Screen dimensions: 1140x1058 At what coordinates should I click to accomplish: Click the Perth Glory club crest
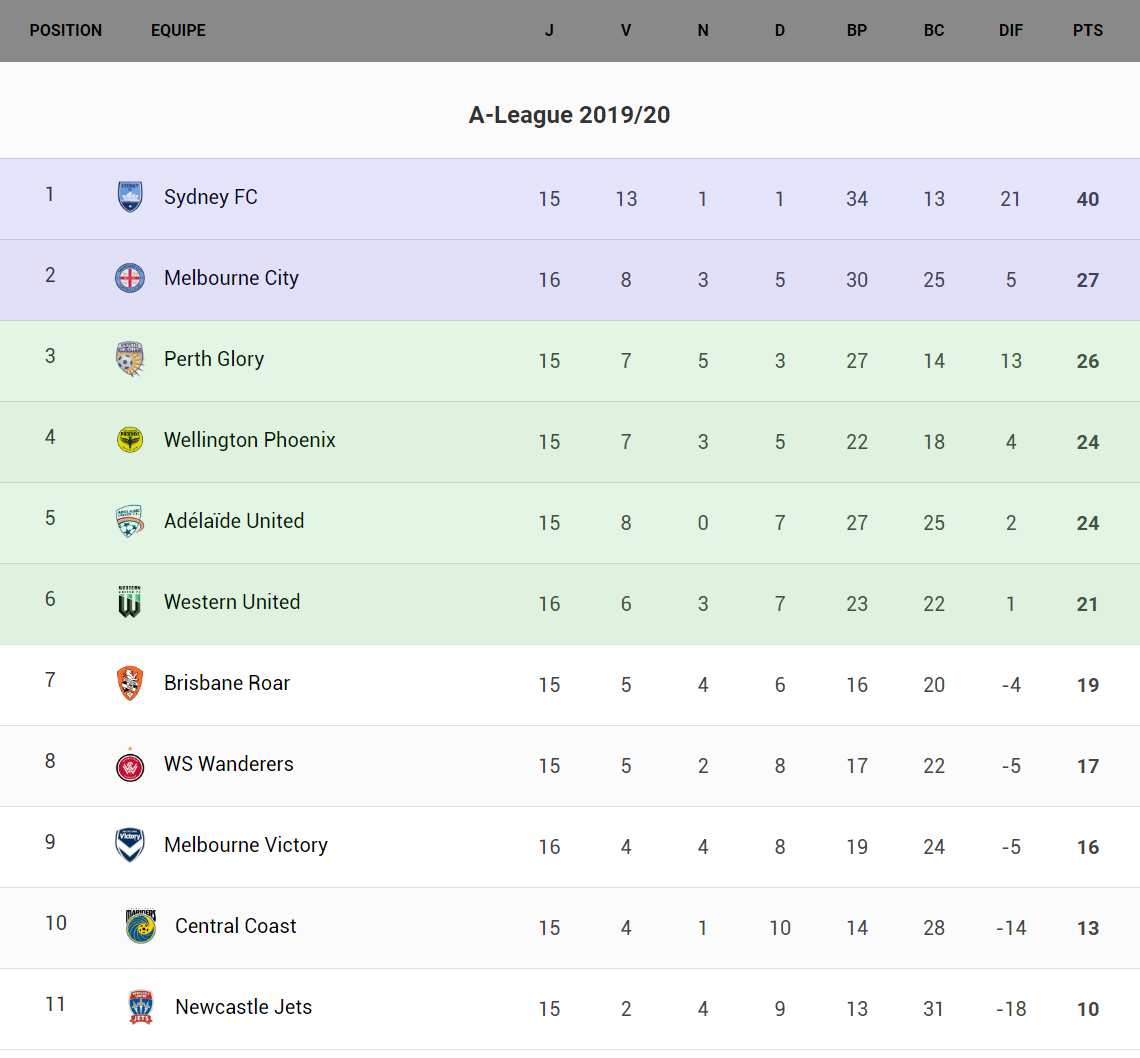[x=130, y=359]
